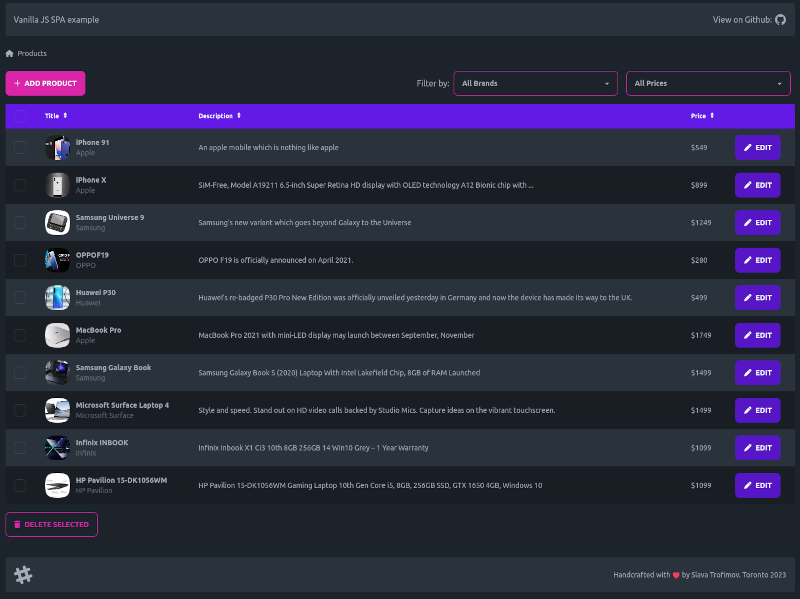The image size is (800, 599).
Task: Click the iPhone X product thumbnail
Action: [57, 185]
